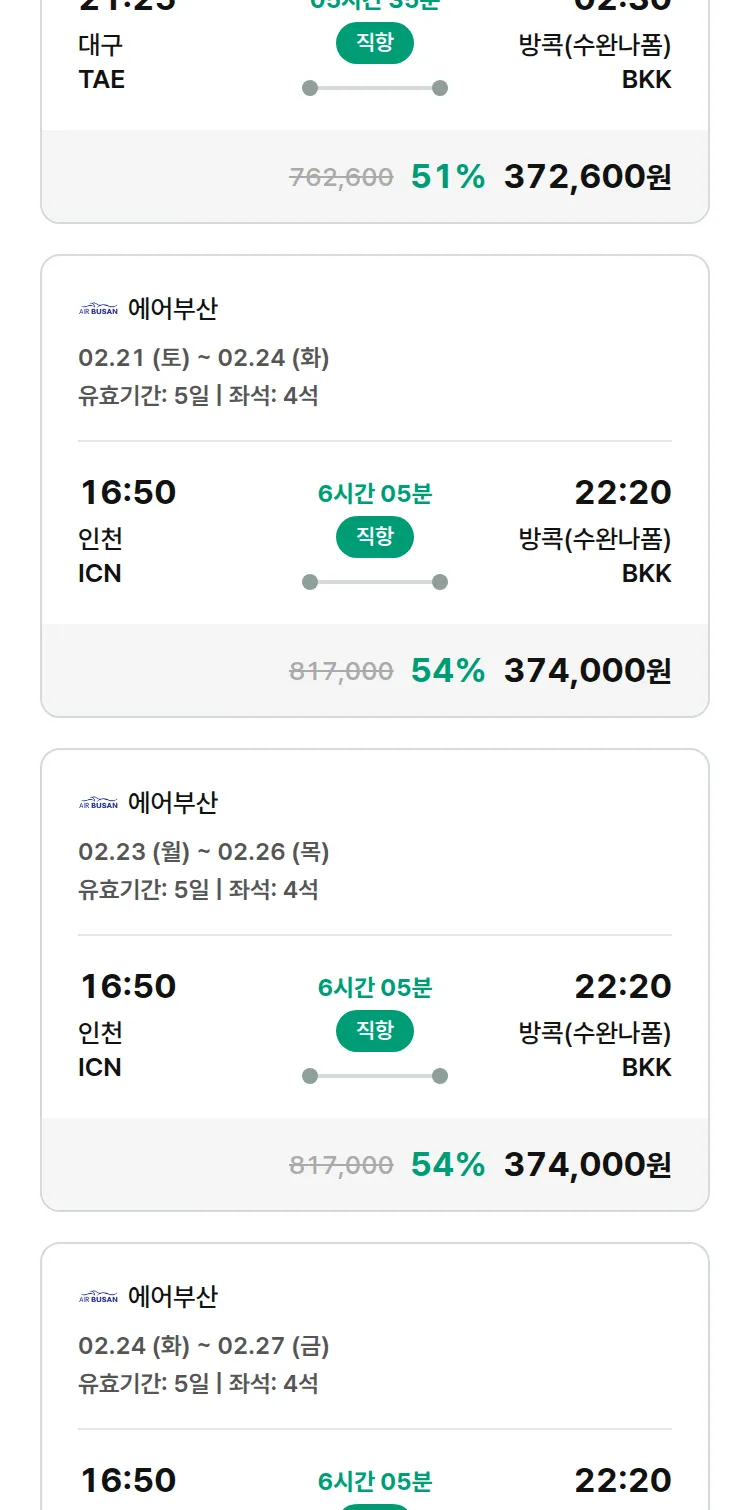Select the 372,600원 price on the Daegu flight
This screenshot has height=1510, width=750.
[x=587, y=177]
